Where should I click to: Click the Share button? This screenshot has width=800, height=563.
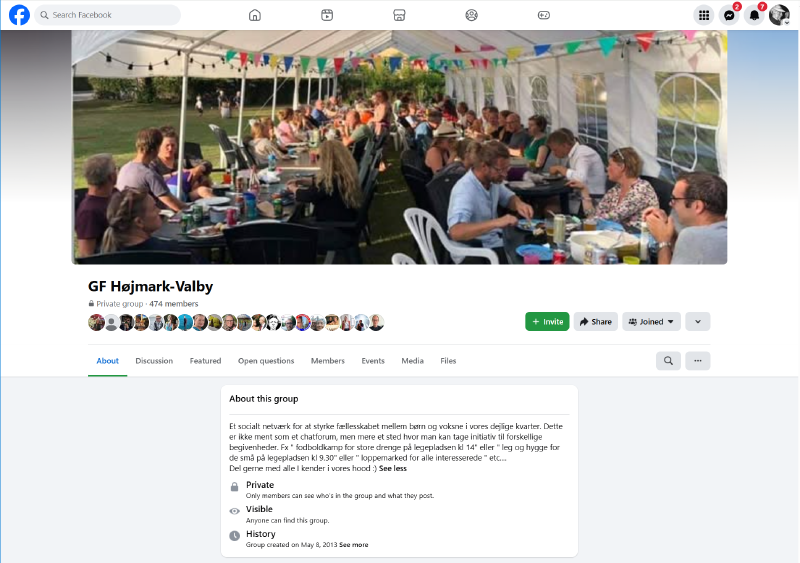(x=596, y=322)
